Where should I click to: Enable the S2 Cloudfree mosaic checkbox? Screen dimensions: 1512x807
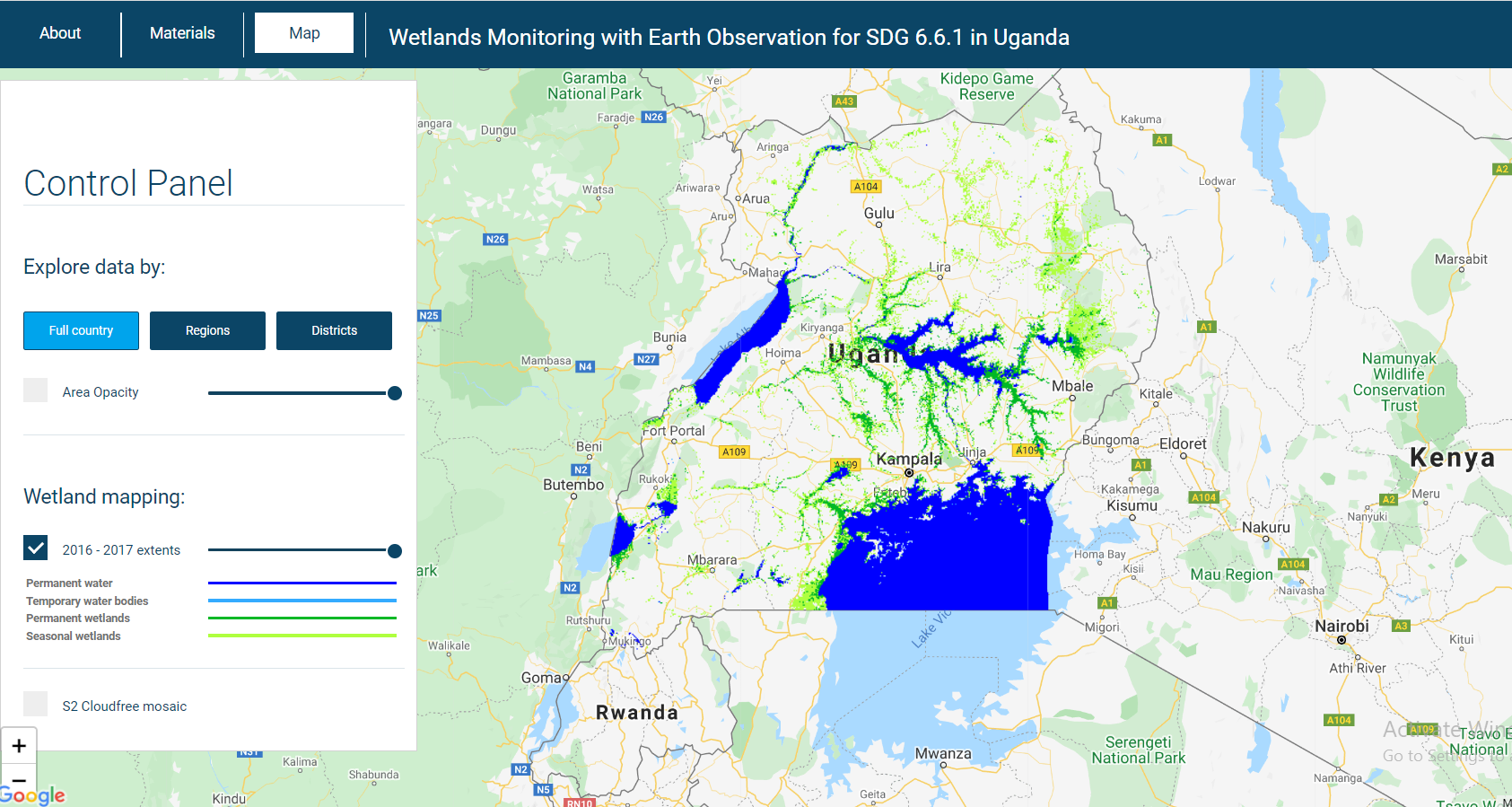[36, 703]
